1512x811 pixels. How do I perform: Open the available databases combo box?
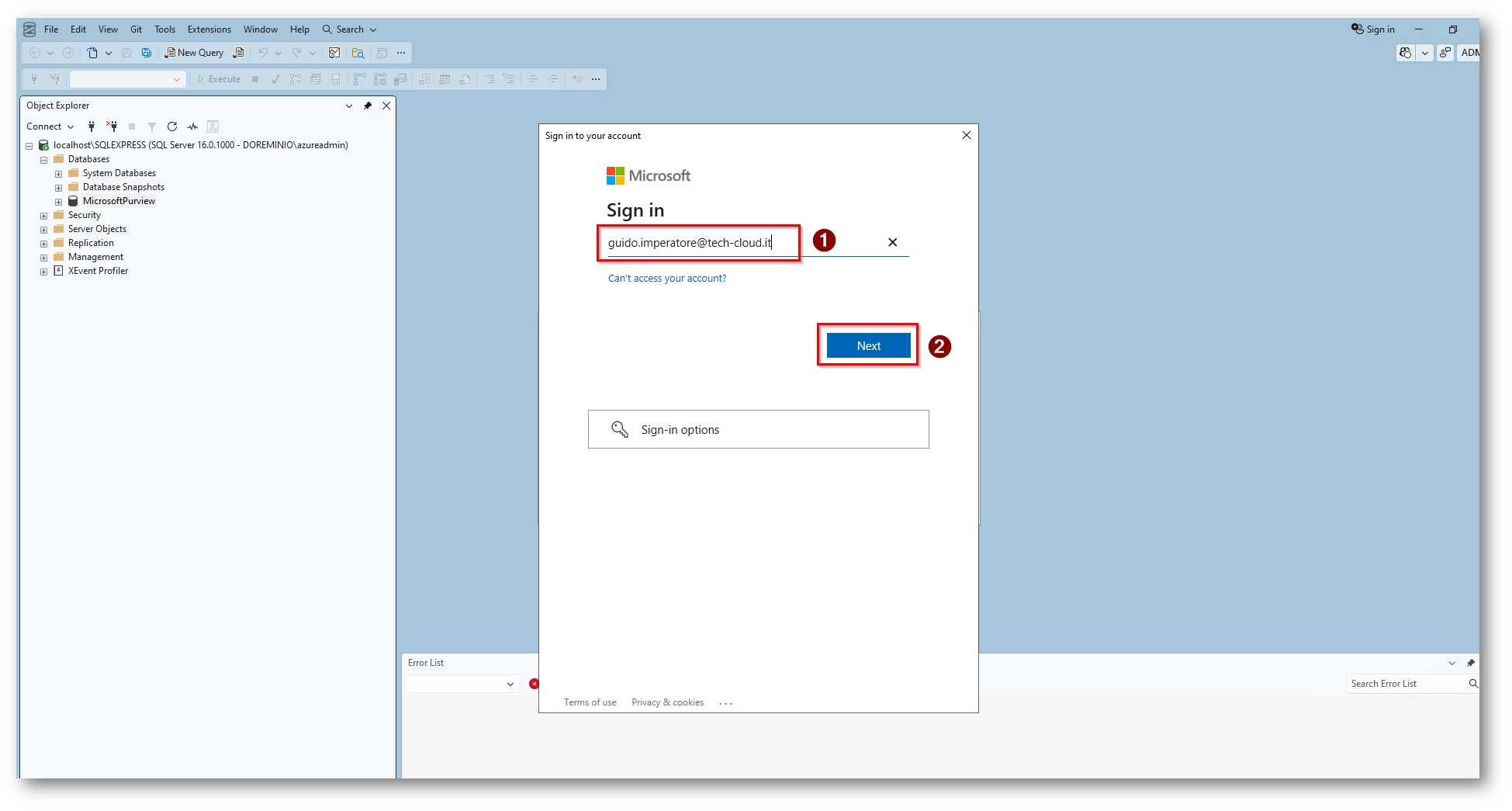pos(128,79)
